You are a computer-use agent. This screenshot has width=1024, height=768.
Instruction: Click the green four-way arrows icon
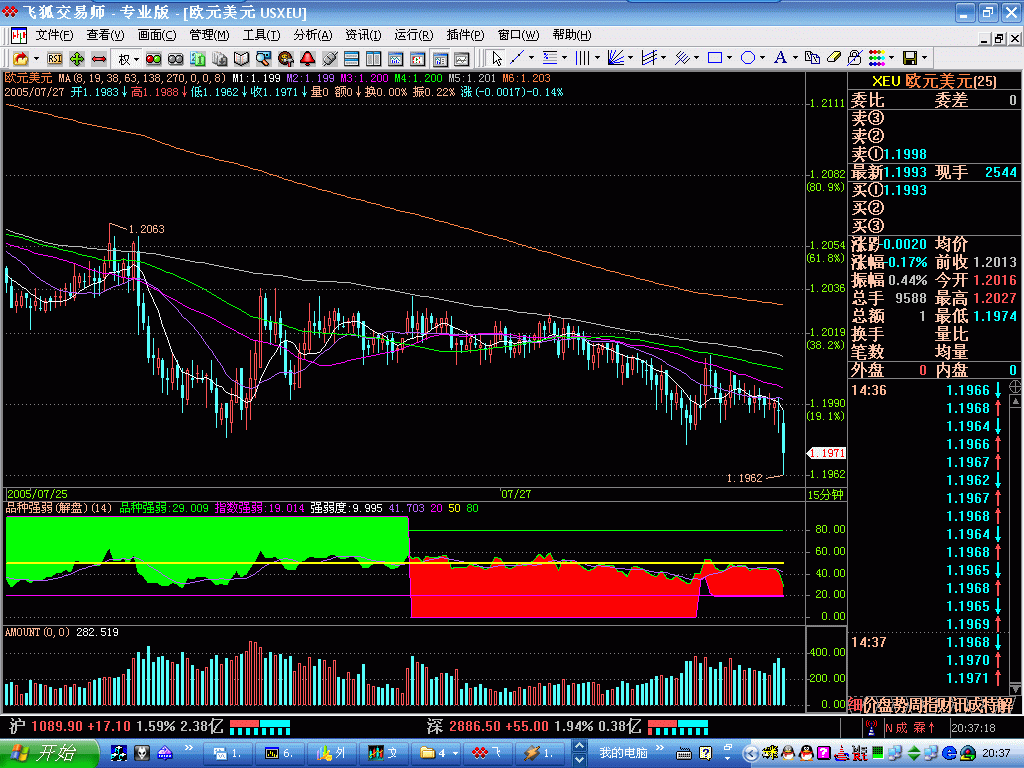pyautogui.click(x=77, y=59)
